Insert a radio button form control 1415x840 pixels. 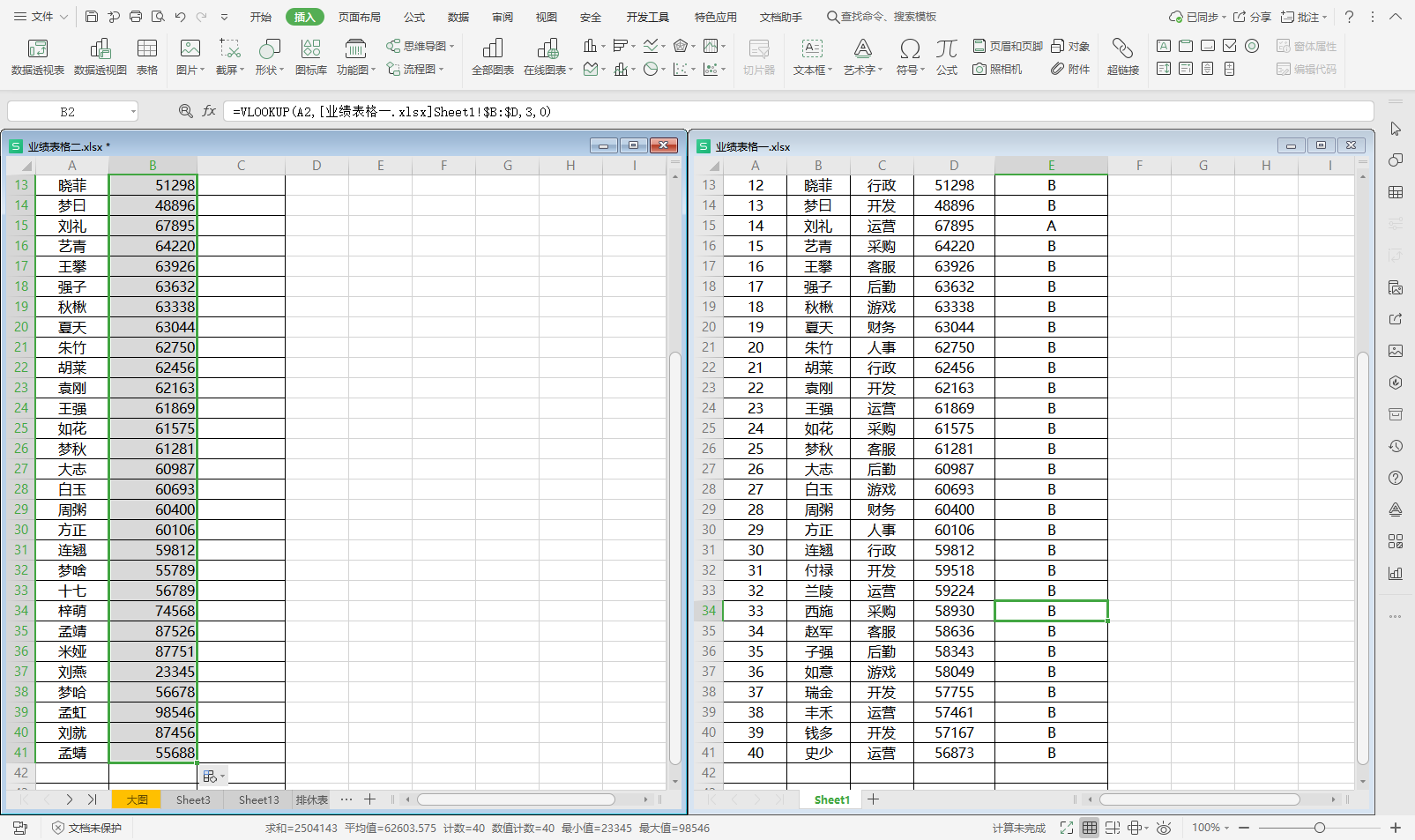[1252, 46]
